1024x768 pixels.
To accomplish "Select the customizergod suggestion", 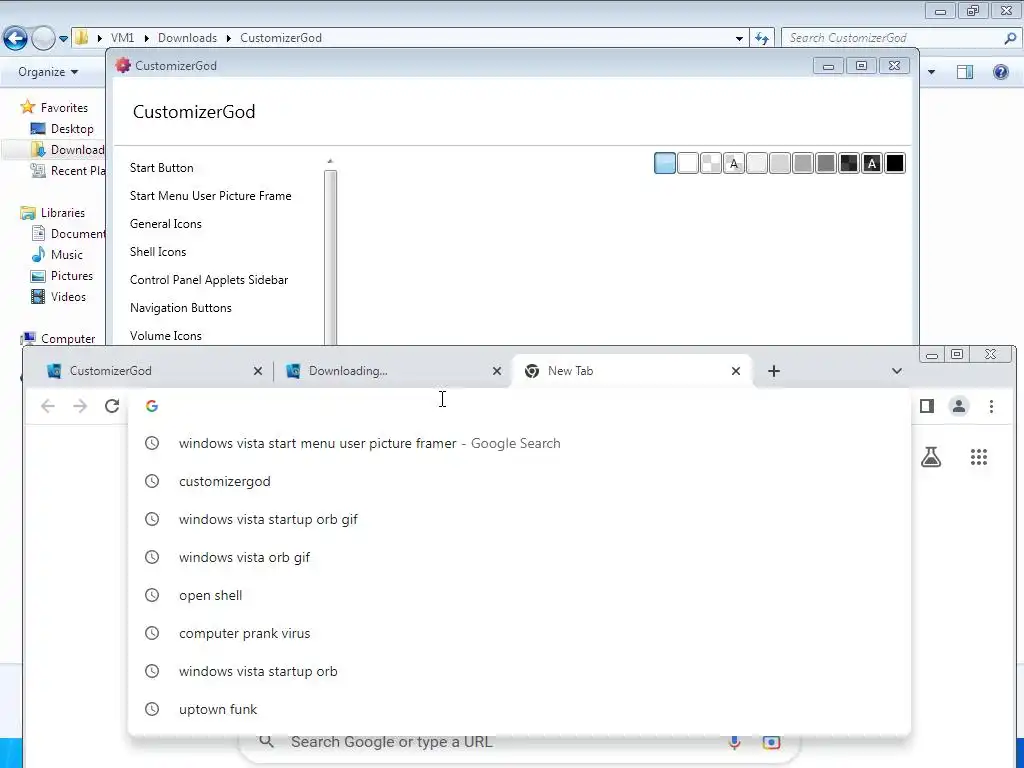I will point(519,481).
